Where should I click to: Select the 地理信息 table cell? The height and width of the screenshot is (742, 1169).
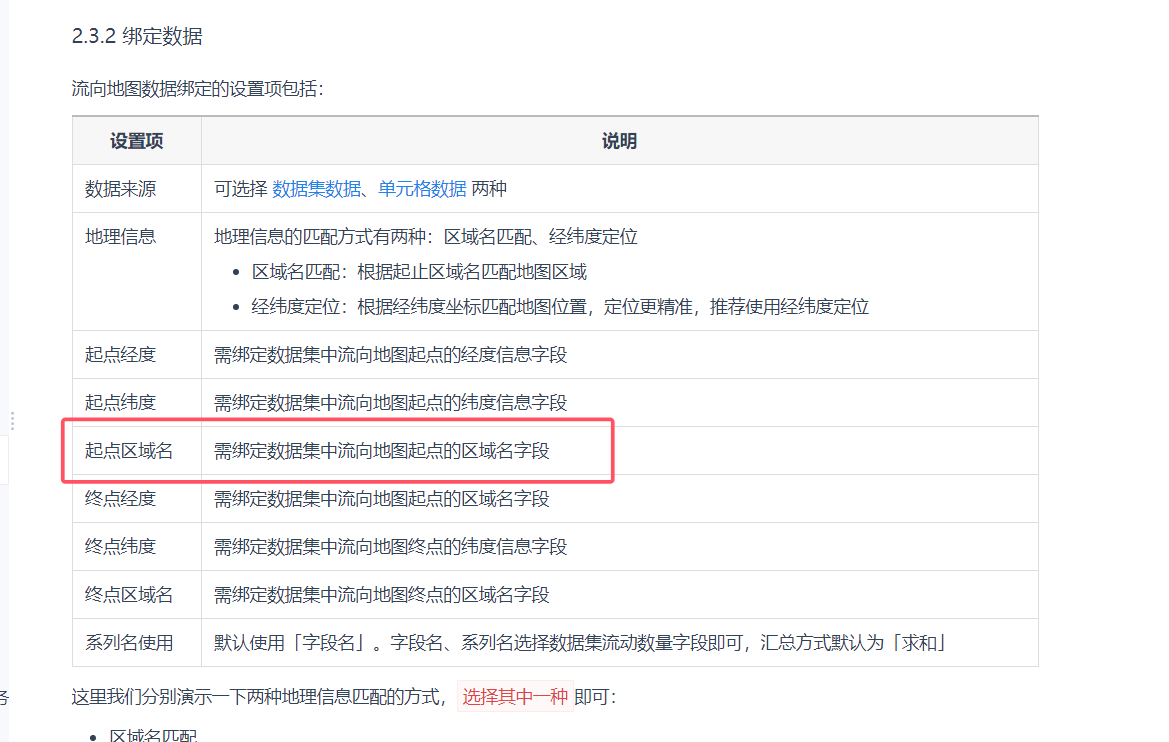[120, 237]
